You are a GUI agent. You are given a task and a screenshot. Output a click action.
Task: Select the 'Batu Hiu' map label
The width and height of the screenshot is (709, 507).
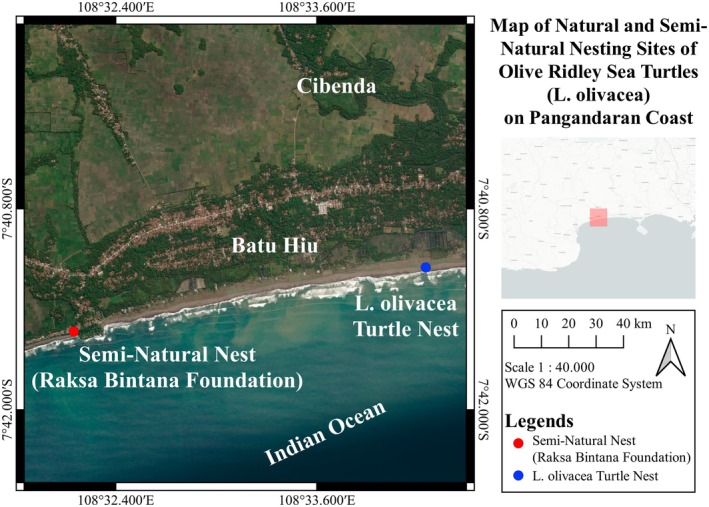click(x=275, y=246)
